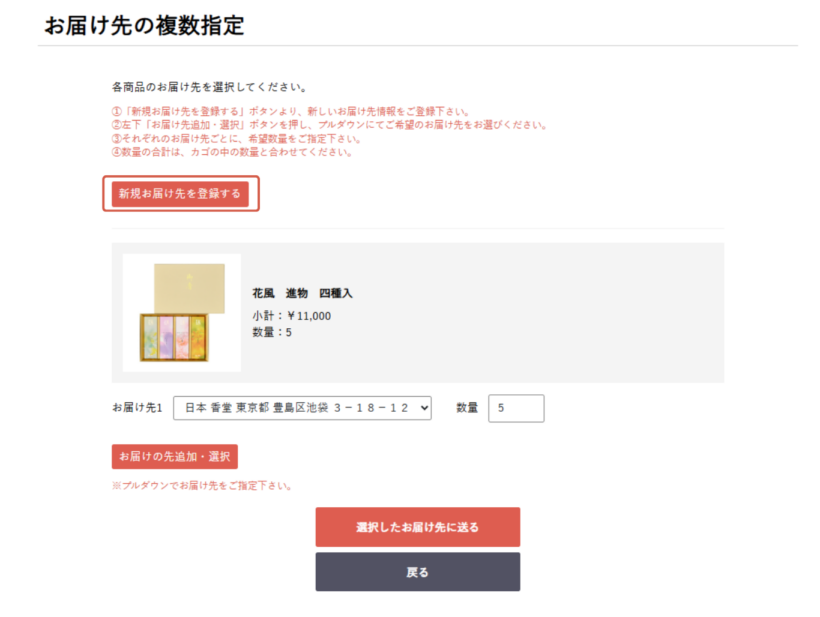Screen dimensions: 820x617
Task: Click instruction line ② about the pulldown
Action: [329, 125]
